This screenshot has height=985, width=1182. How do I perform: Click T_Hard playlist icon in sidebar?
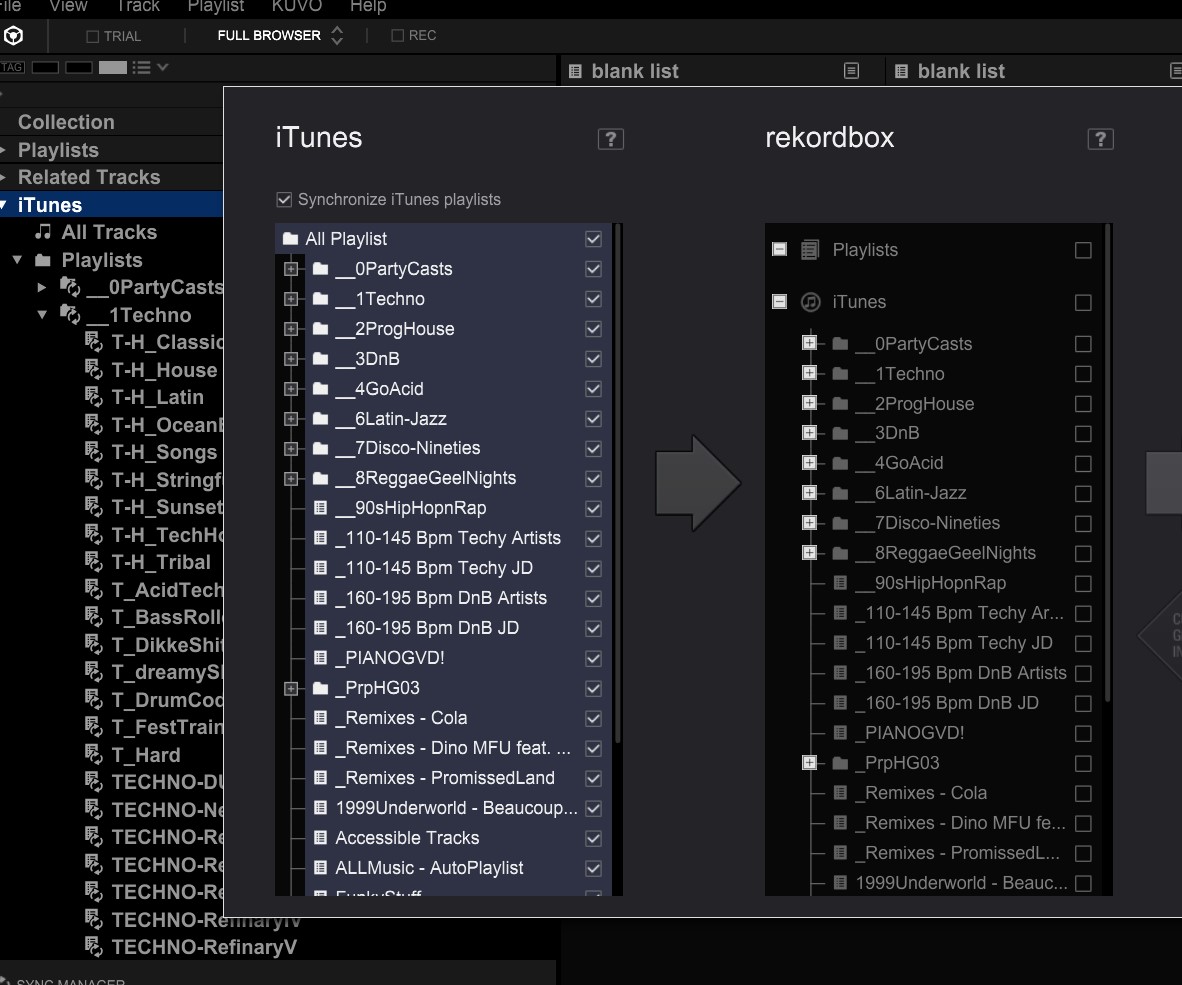[x=93, y=754]
